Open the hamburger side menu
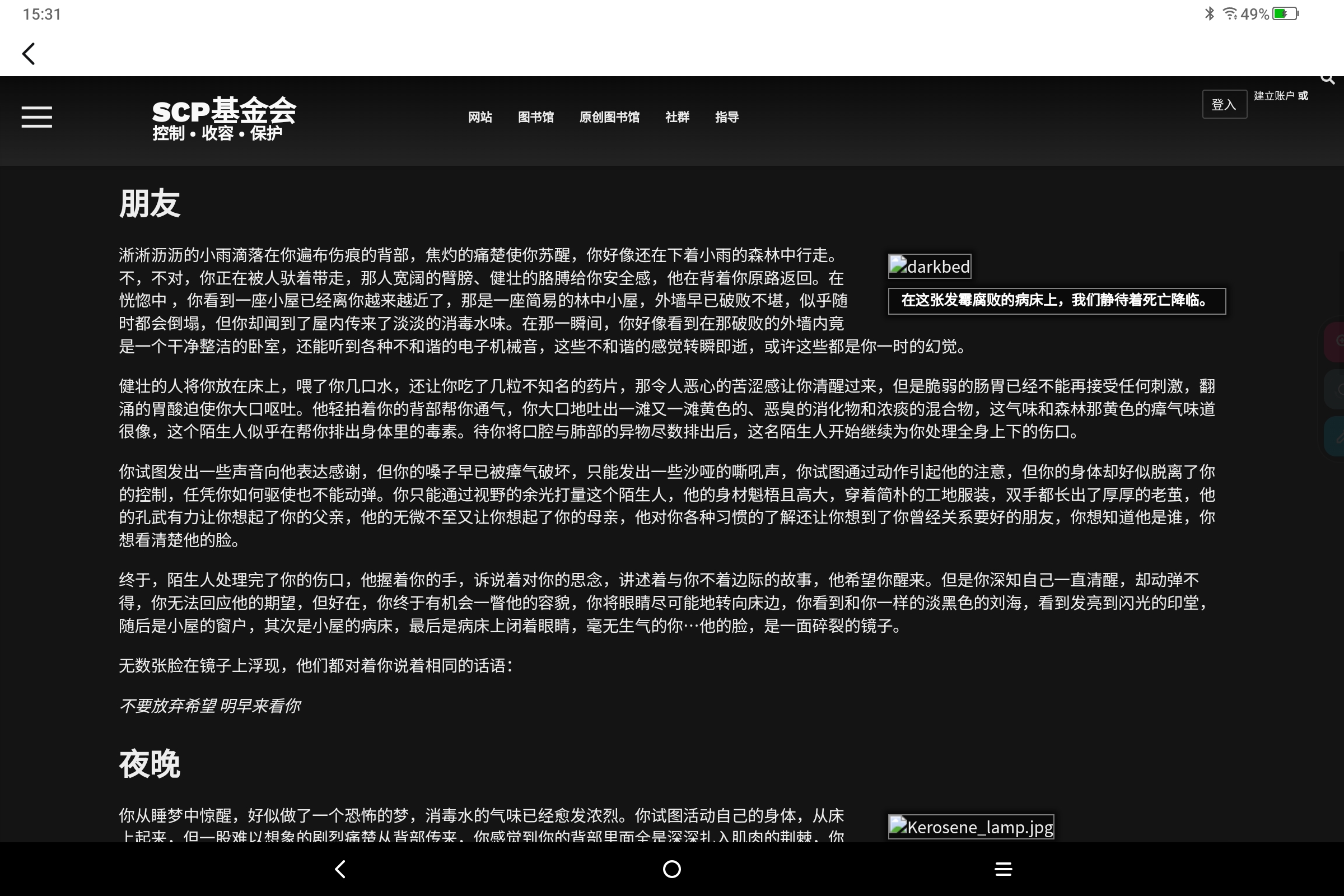 [36, 117]
